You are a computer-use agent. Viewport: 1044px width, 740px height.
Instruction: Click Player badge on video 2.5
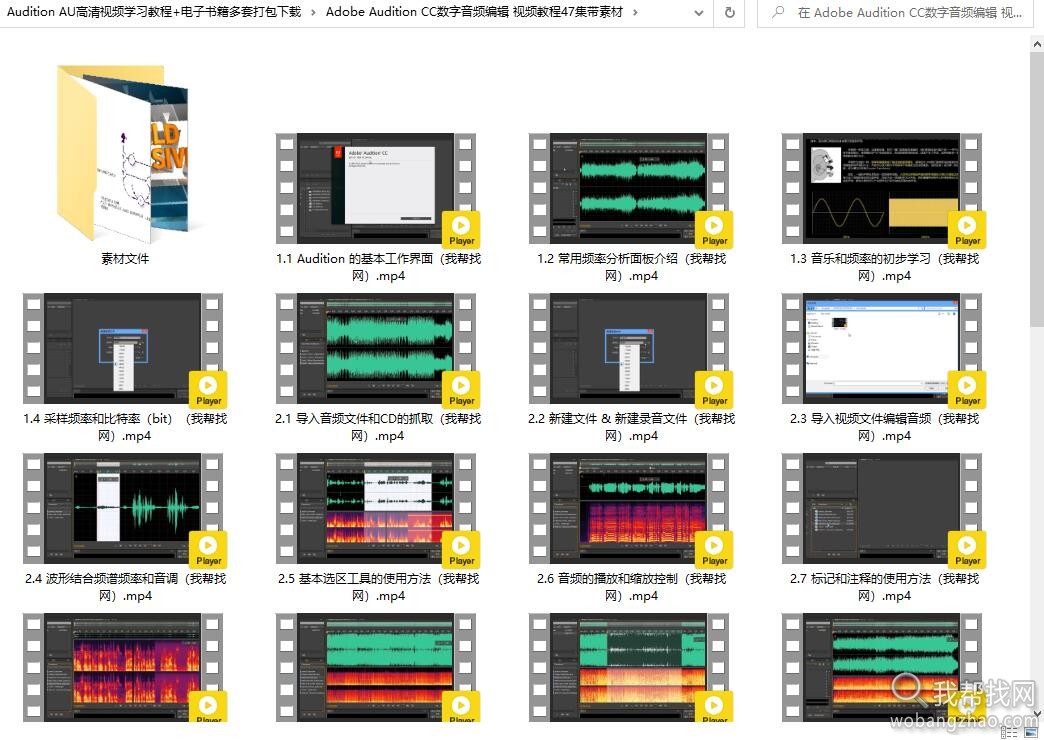[461, 550]
